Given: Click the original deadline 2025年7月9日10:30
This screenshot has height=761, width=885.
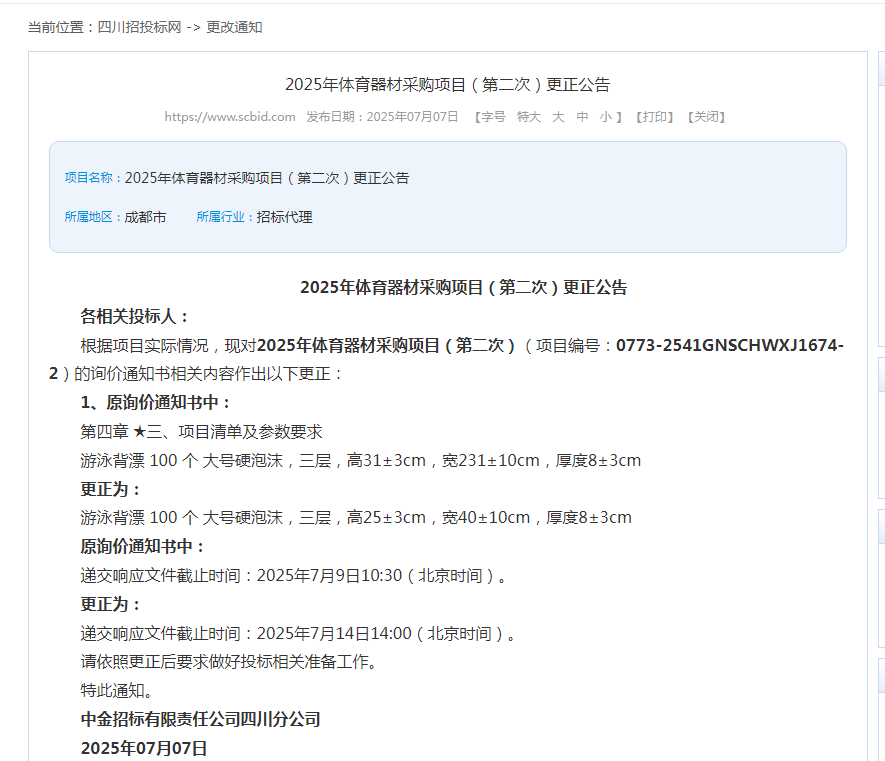Looking at the screenshot, I should (330, 575).
